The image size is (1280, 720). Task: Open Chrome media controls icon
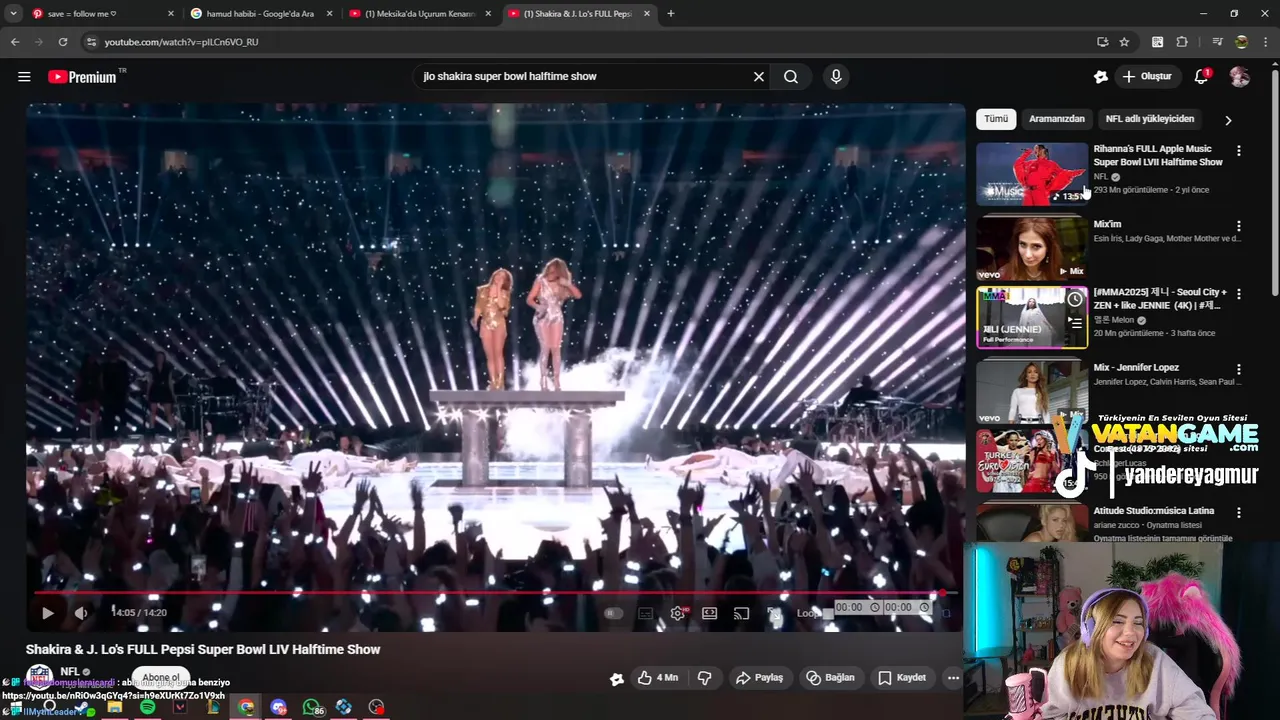(1217, 42)
